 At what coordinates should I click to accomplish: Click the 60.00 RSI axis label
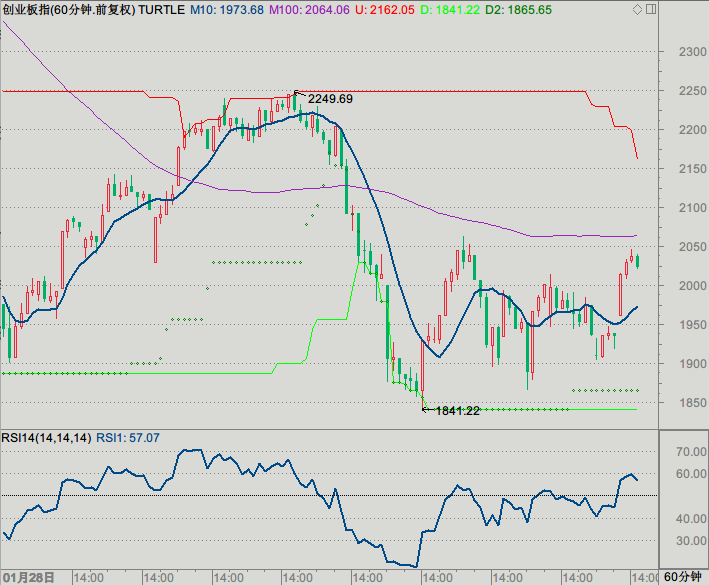click(x=691, y=474)
